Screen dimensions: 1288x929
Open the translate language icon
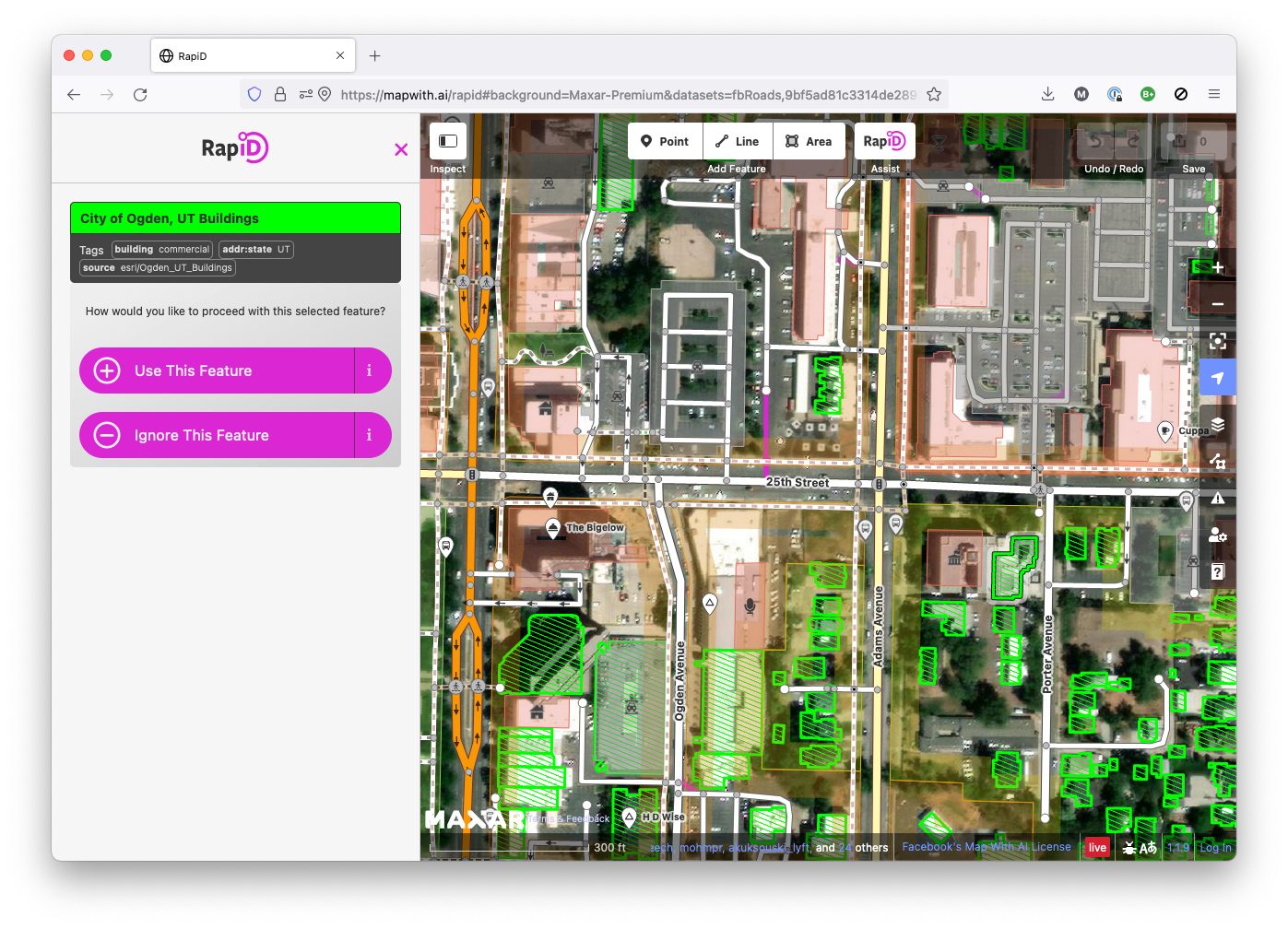(x=1148, y=848)
